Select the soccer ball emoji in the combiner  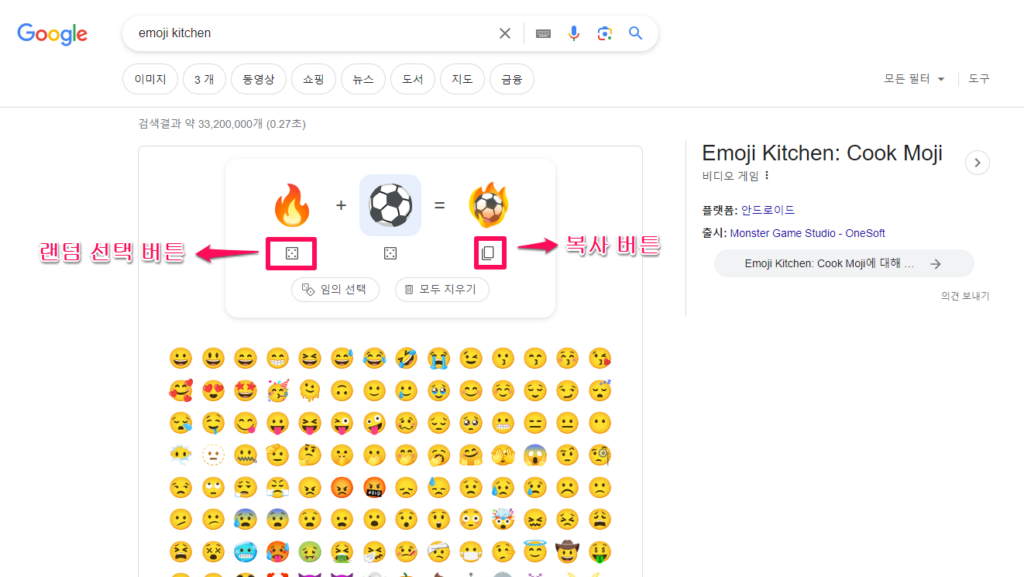390,204
